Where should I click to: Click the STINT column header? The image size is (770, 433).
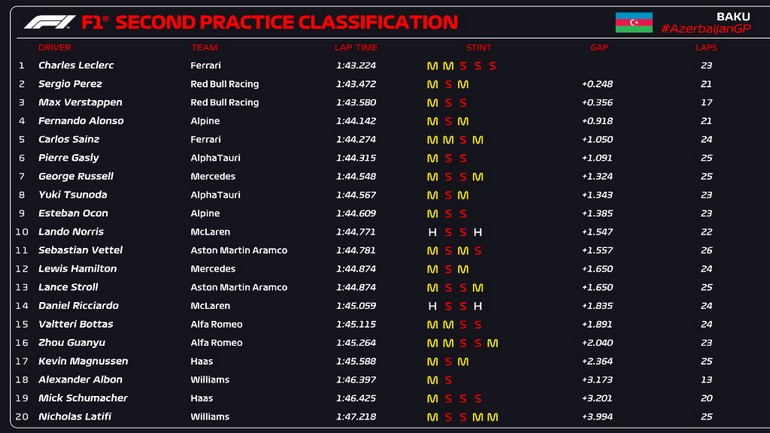(479, 47)
